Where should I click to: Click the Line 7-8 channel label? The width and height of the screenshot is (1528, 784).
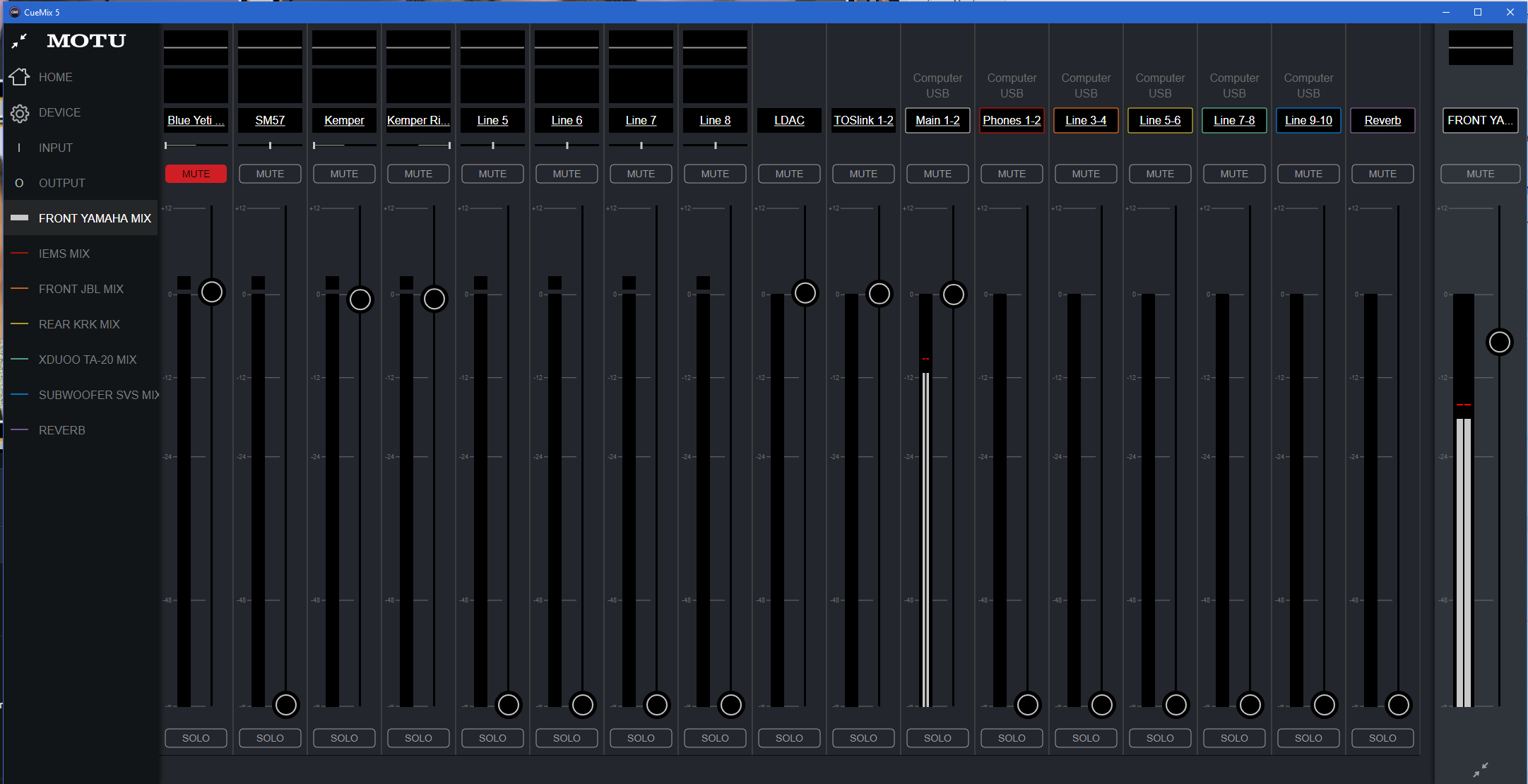[x=1234, y=120]
